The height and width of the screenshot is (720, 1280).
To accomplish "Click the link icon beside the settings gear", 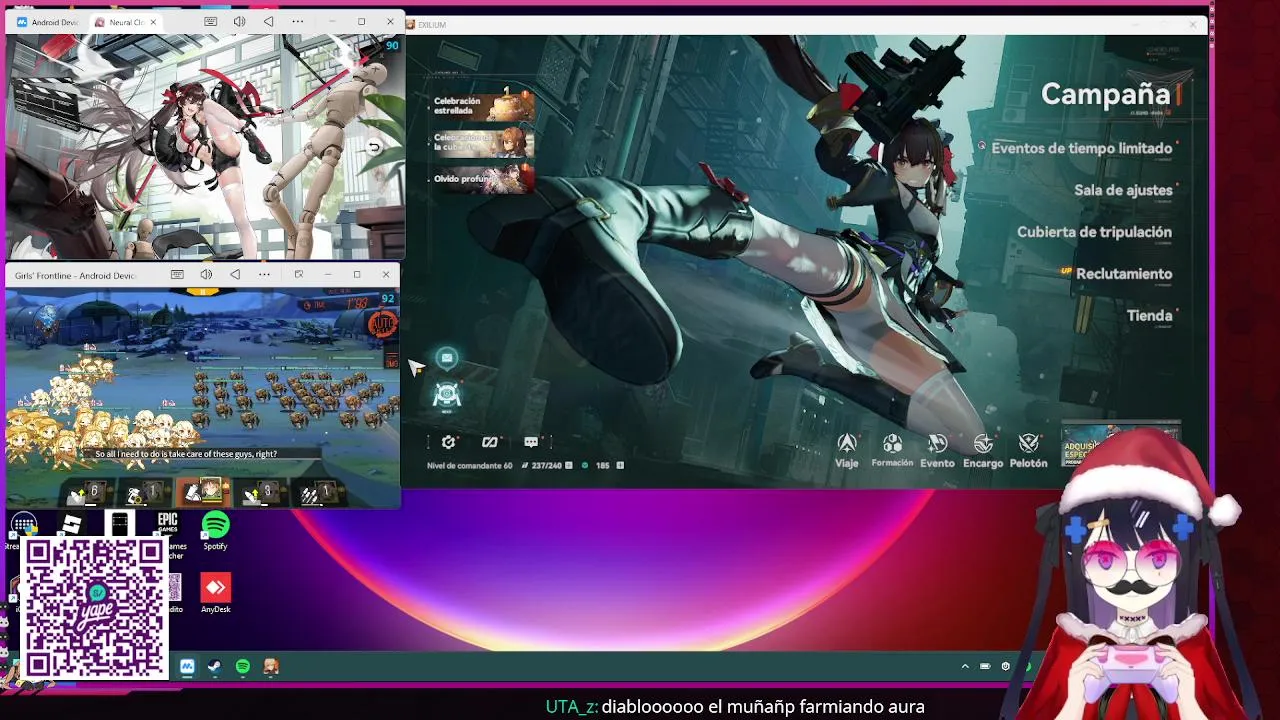I will coord(489,442).
